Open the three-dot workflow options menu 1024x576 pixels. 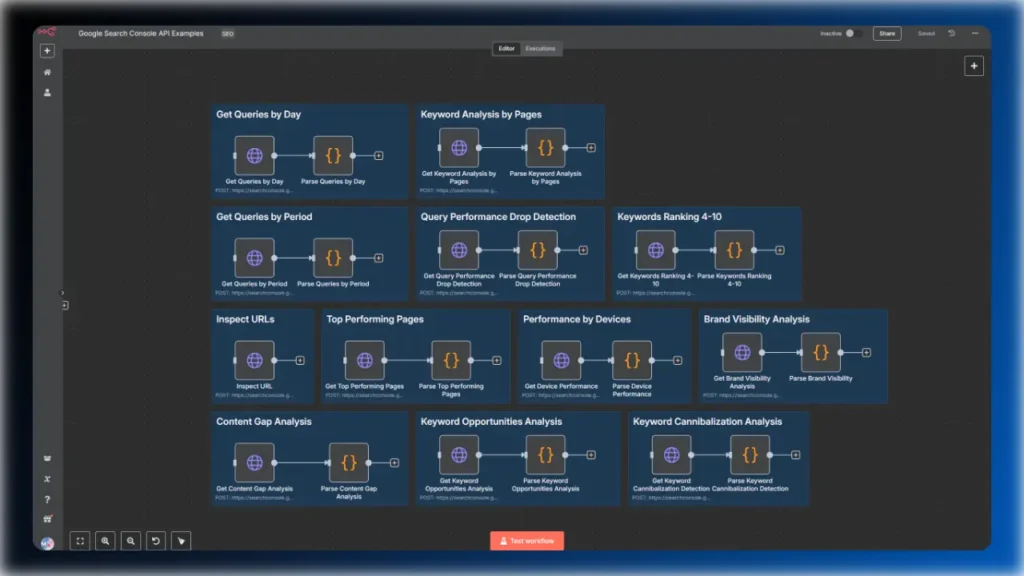click(975, 33)
